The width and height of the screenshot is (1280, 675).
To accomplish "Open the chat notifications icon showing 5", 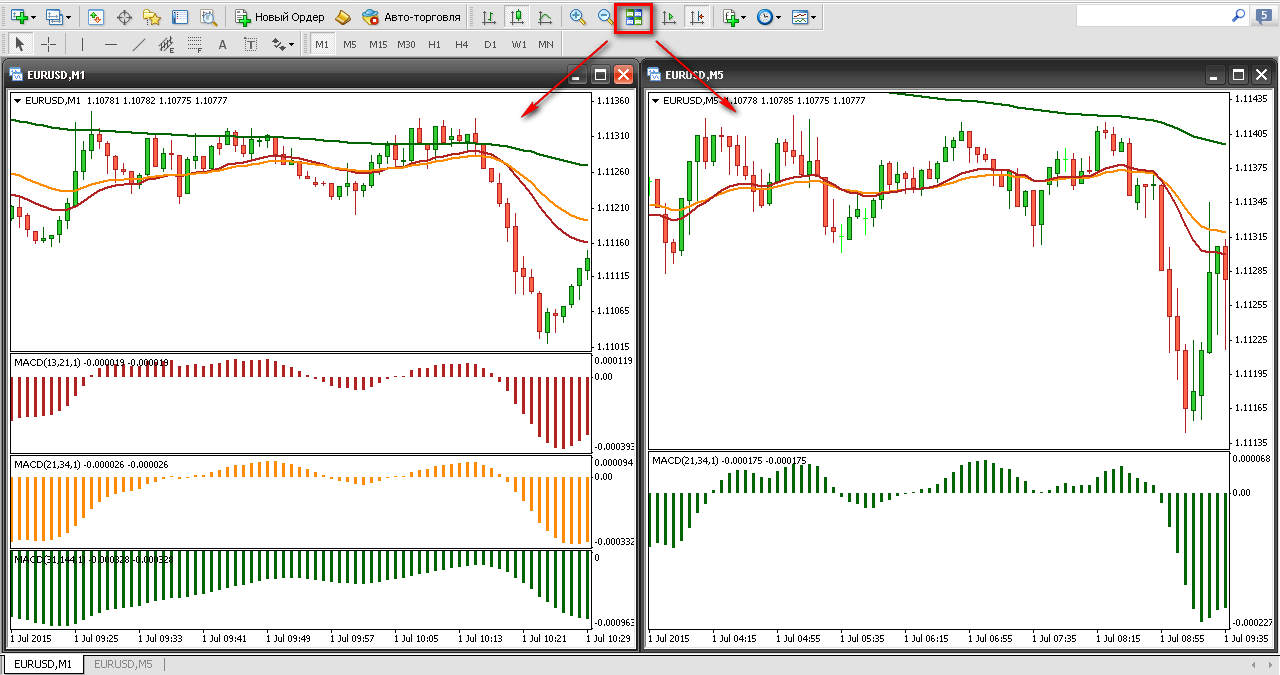I will 1263,16.
